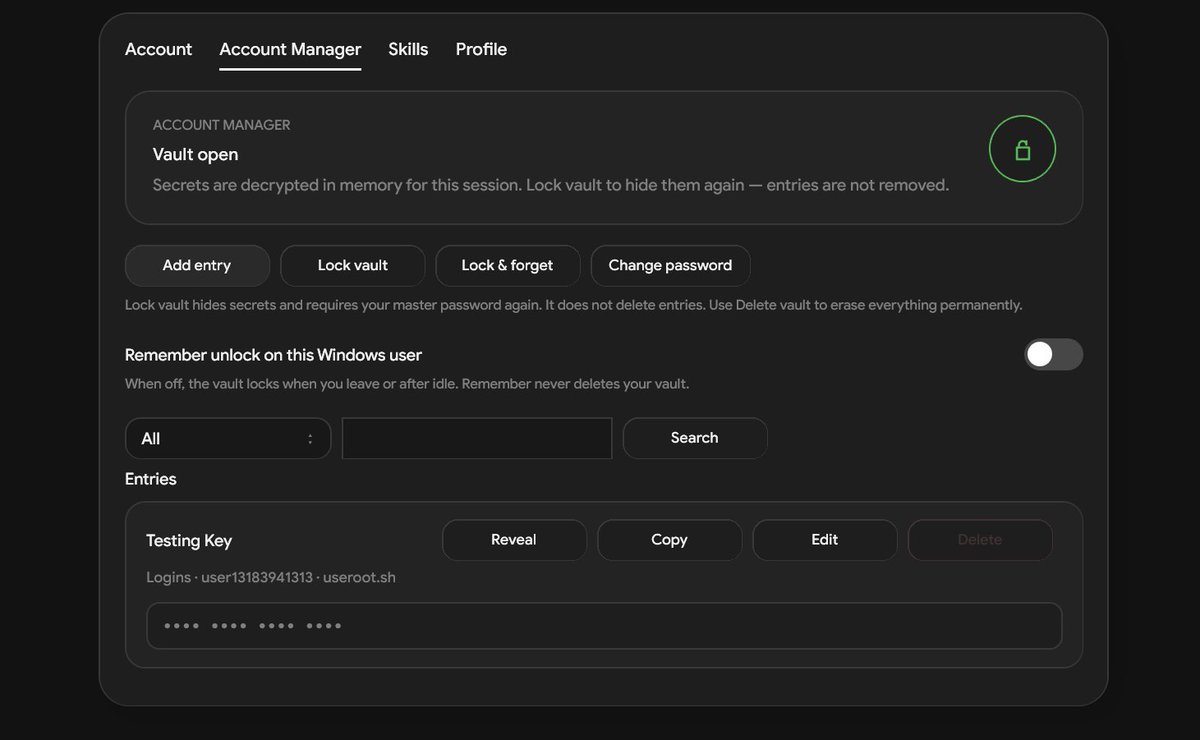Open Change password
The height and width of the screenshot is (740, 1200).
pos(670,265)
